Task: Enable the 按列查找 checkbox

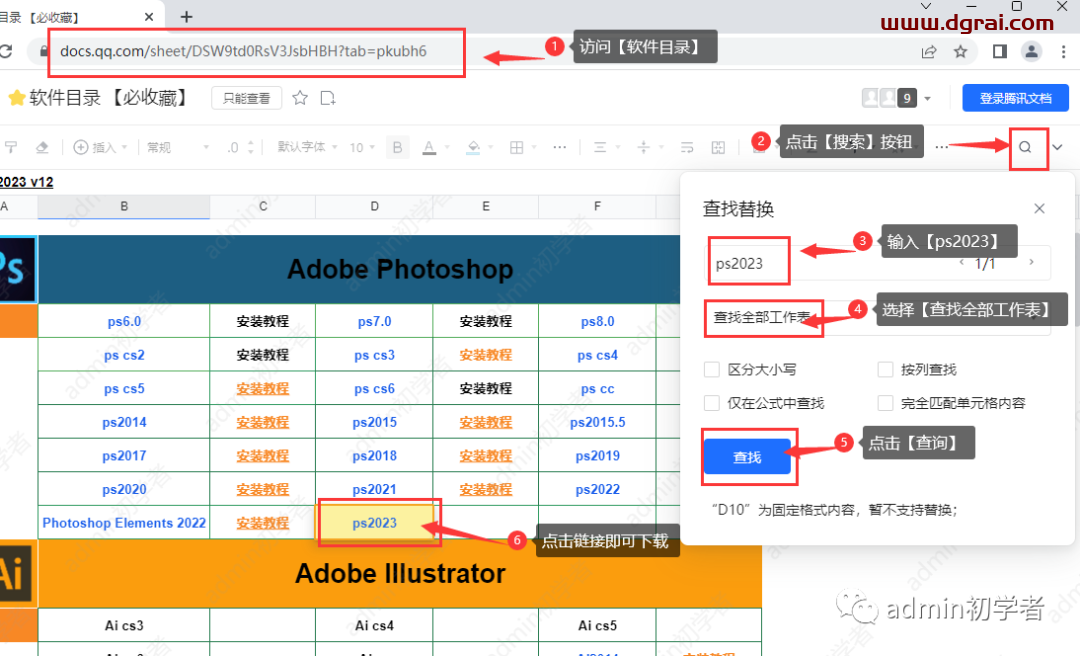Action: 885,369
